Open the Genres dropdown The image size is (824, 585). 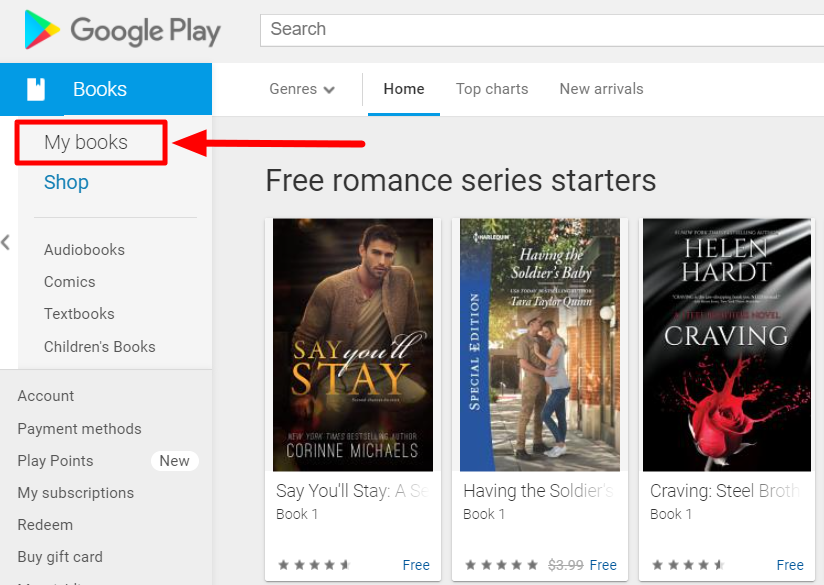tap(302, 89)
